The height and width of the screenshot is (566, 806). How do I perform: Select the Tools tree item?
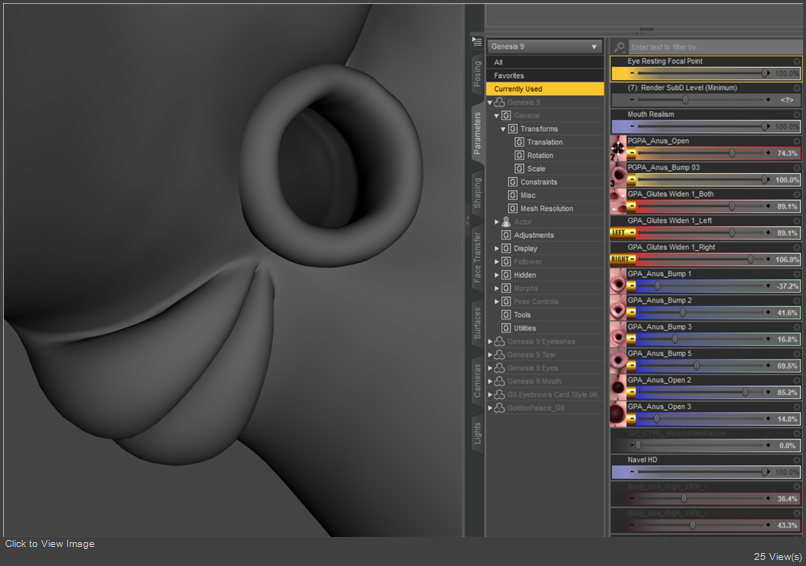coord(522,315)
